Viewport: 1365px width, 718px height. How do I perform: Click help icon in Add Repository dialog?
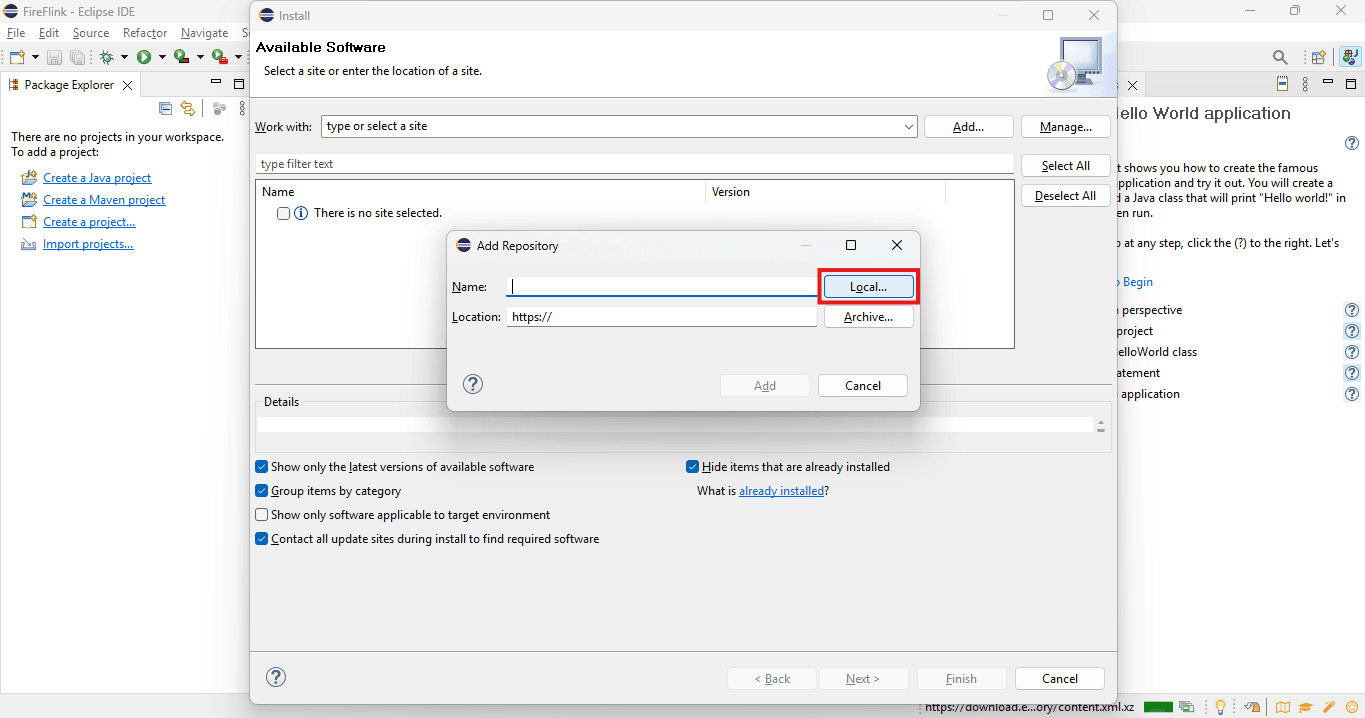point(473,384)
